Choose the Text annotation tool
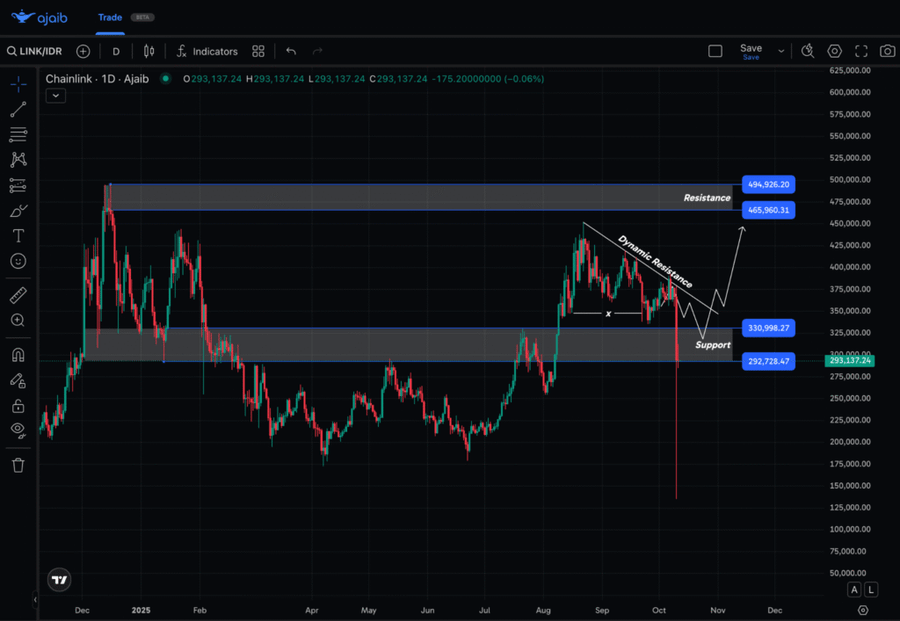The height and width of the screenshot is (621, 900). pos(18,236)
